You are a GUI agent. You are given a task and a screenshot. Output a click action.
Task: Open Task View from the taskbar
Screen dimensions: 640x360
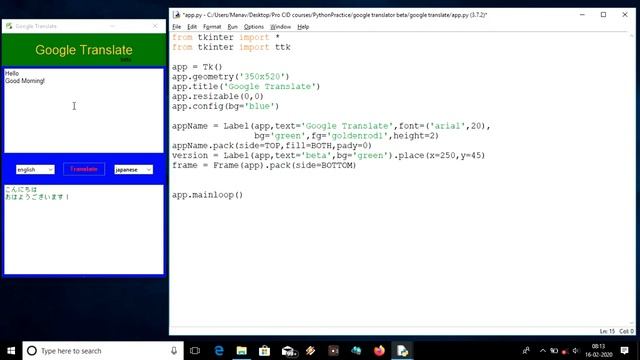(x=195, y=351)
